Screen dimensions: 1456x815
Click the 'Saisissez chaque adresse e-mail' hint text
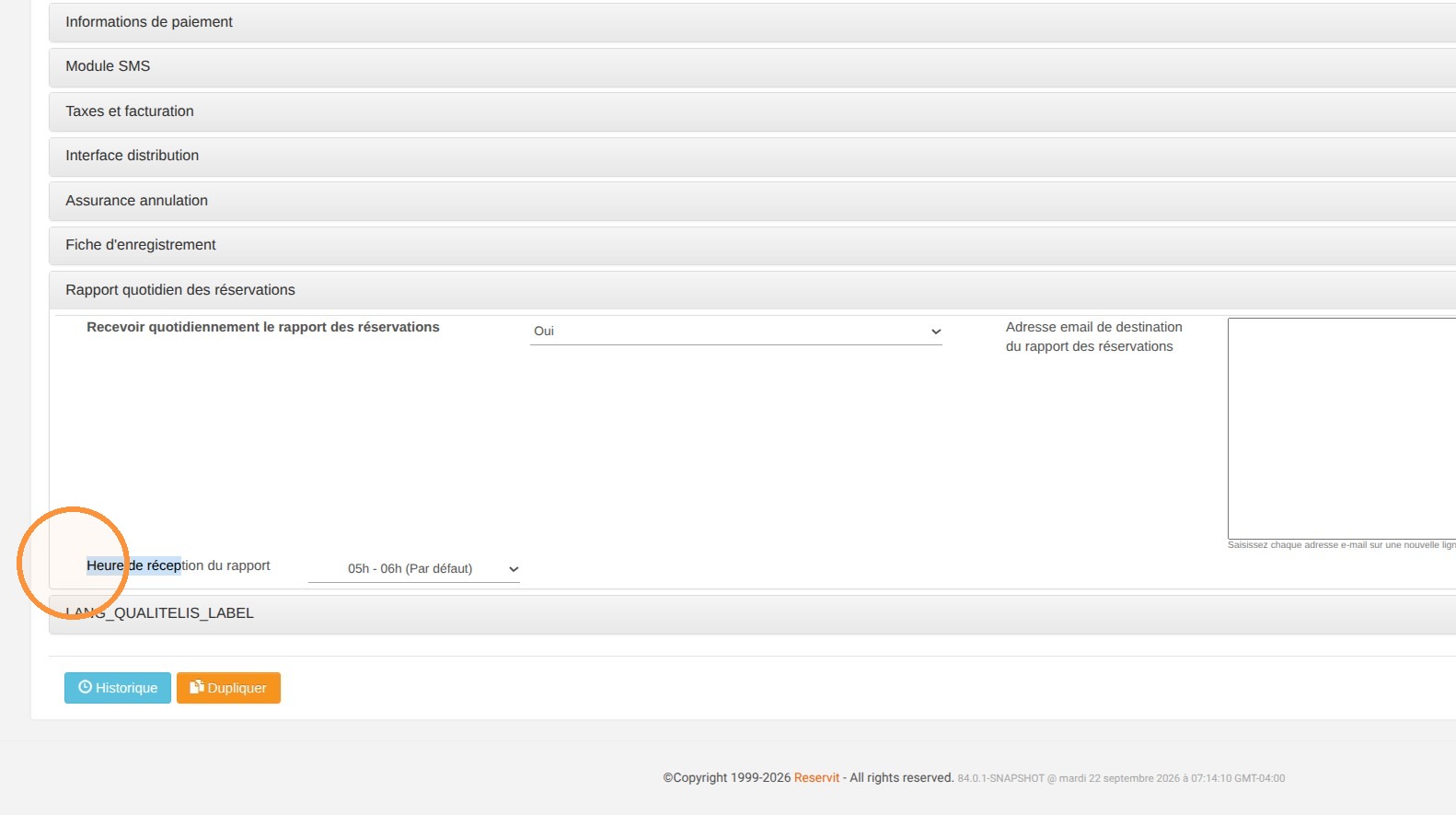[1342, 545]
